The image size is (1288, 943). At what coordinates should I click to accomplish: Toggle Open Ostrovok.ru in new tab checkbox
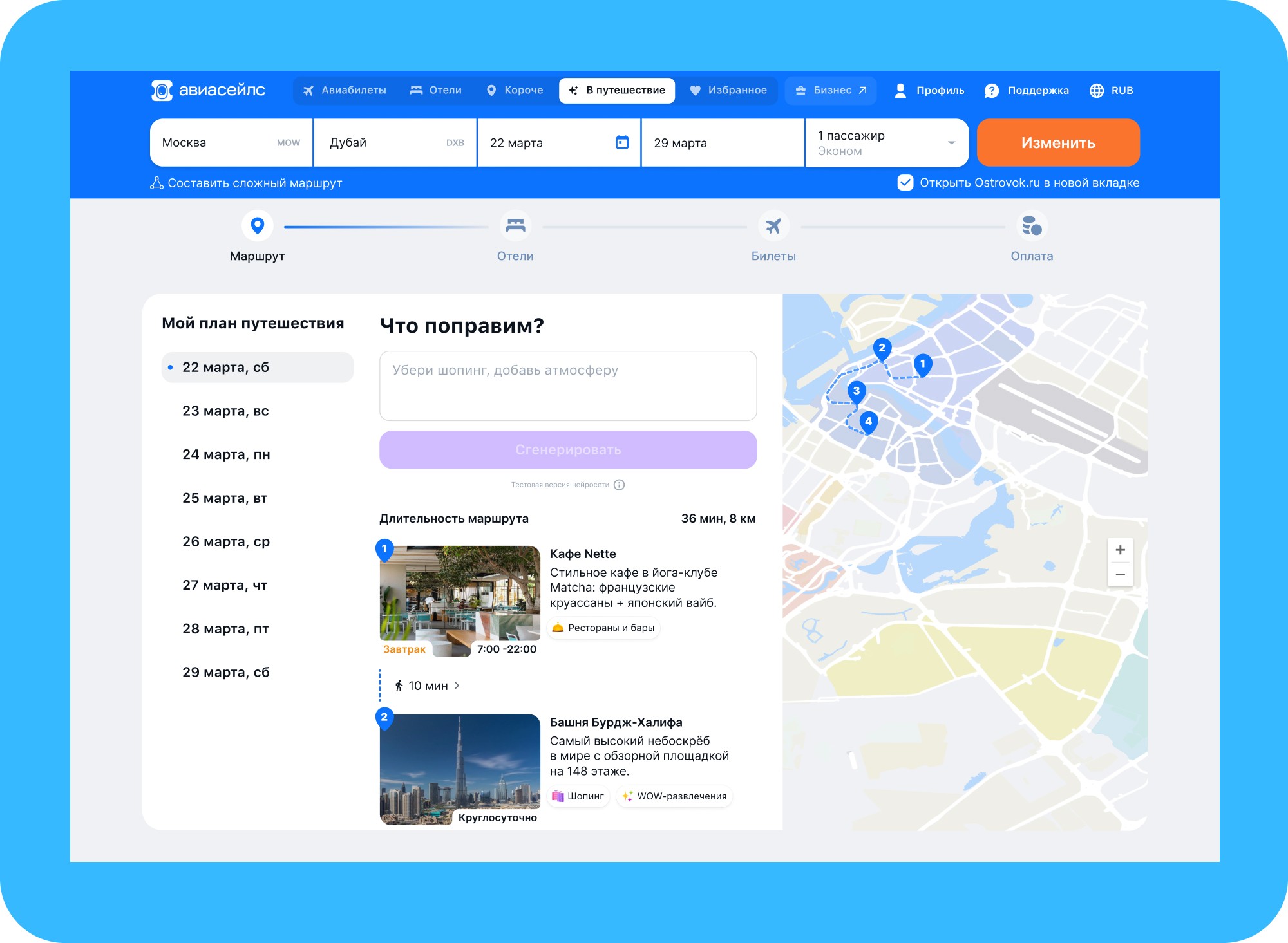905,183
